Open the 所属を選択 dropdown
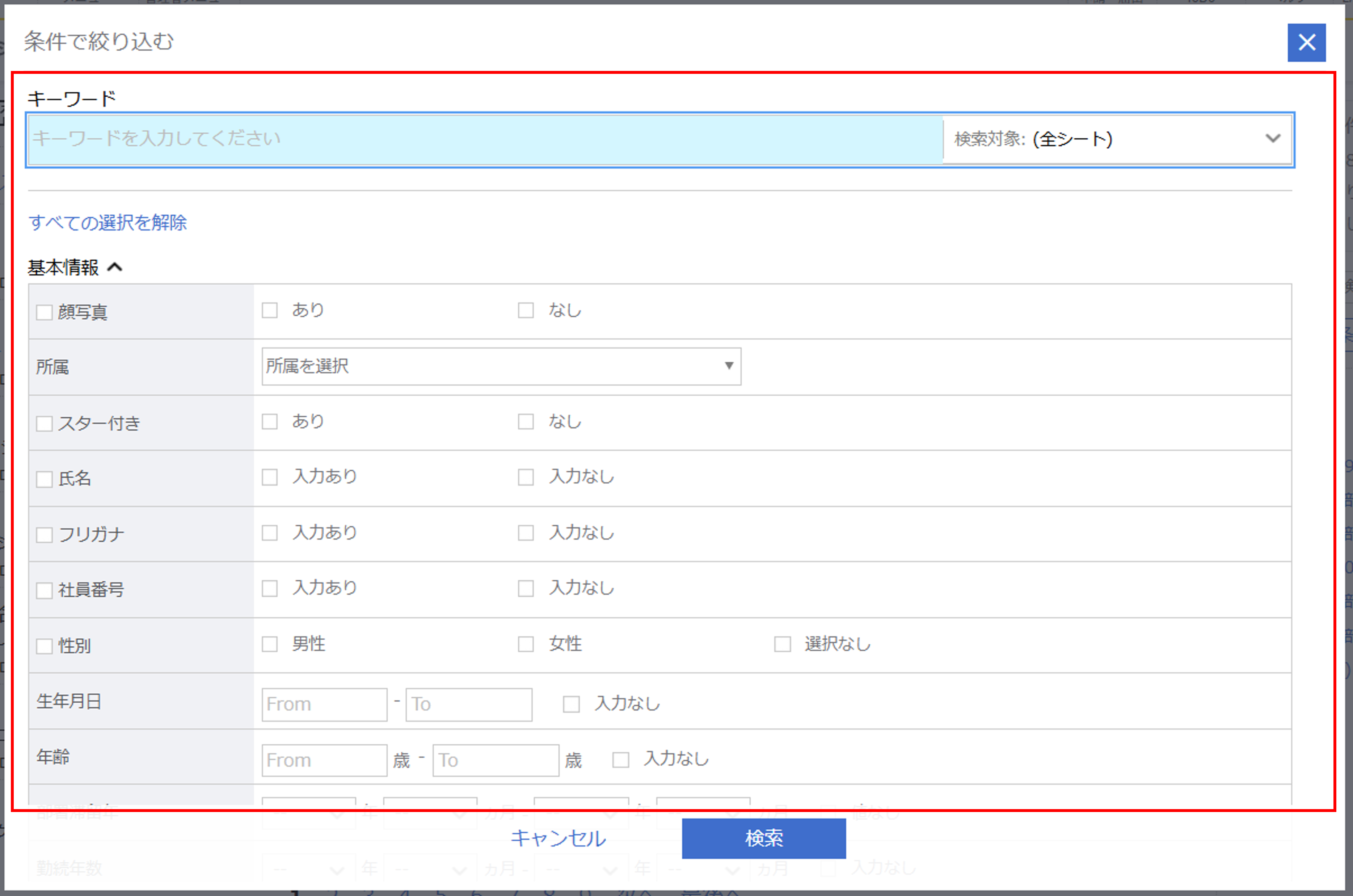 point(501,366)
